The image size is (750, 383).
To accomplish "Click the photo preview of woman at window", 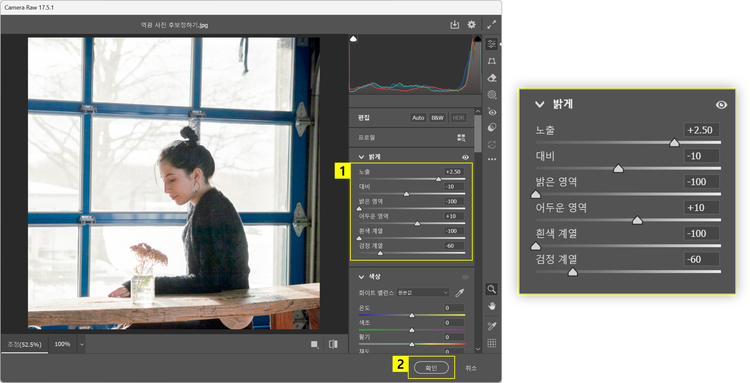I will (174, 183).
